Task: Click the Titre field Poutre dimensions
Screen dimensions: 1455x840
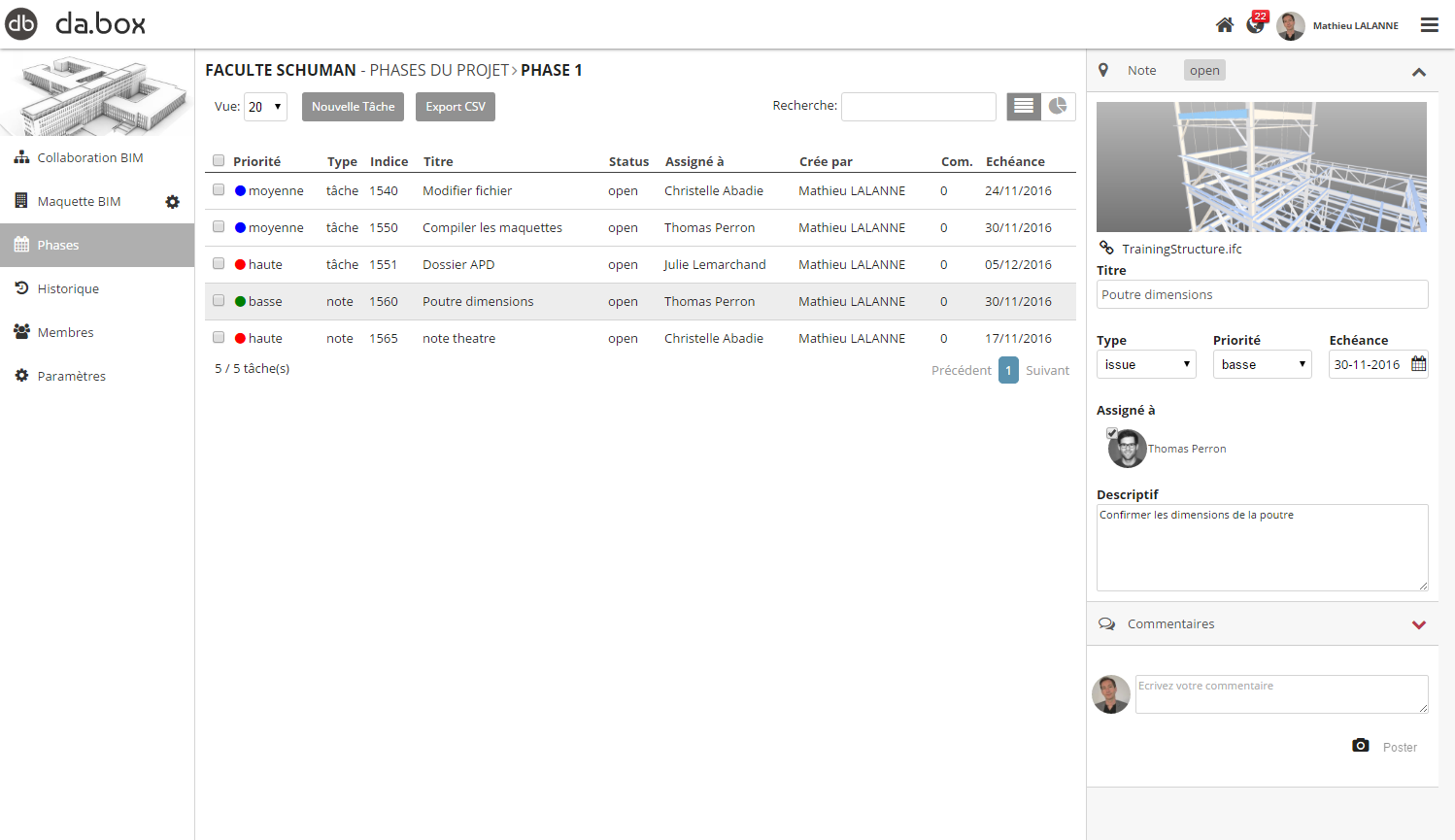Action: (x=1263, y=294)
